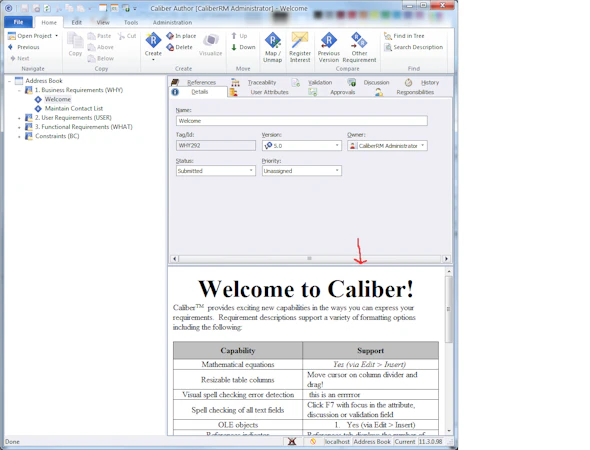Collapse 1. Business Requirements (WHY) node
The height and width of the screenshot is (450, 590).
pos(19,90)
